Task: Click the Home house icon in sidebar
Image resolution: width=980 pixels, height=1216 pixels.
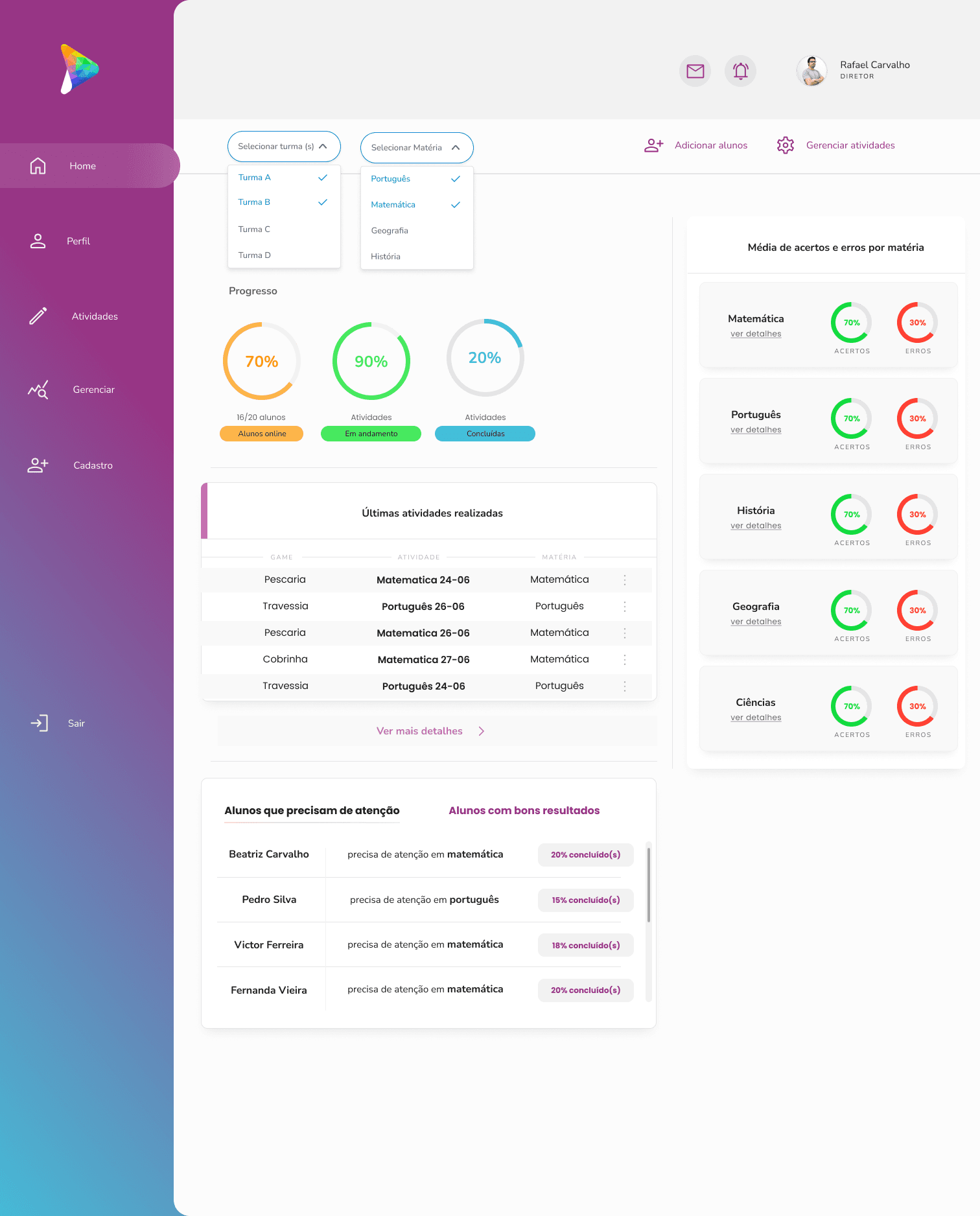Action: point(38,166)
